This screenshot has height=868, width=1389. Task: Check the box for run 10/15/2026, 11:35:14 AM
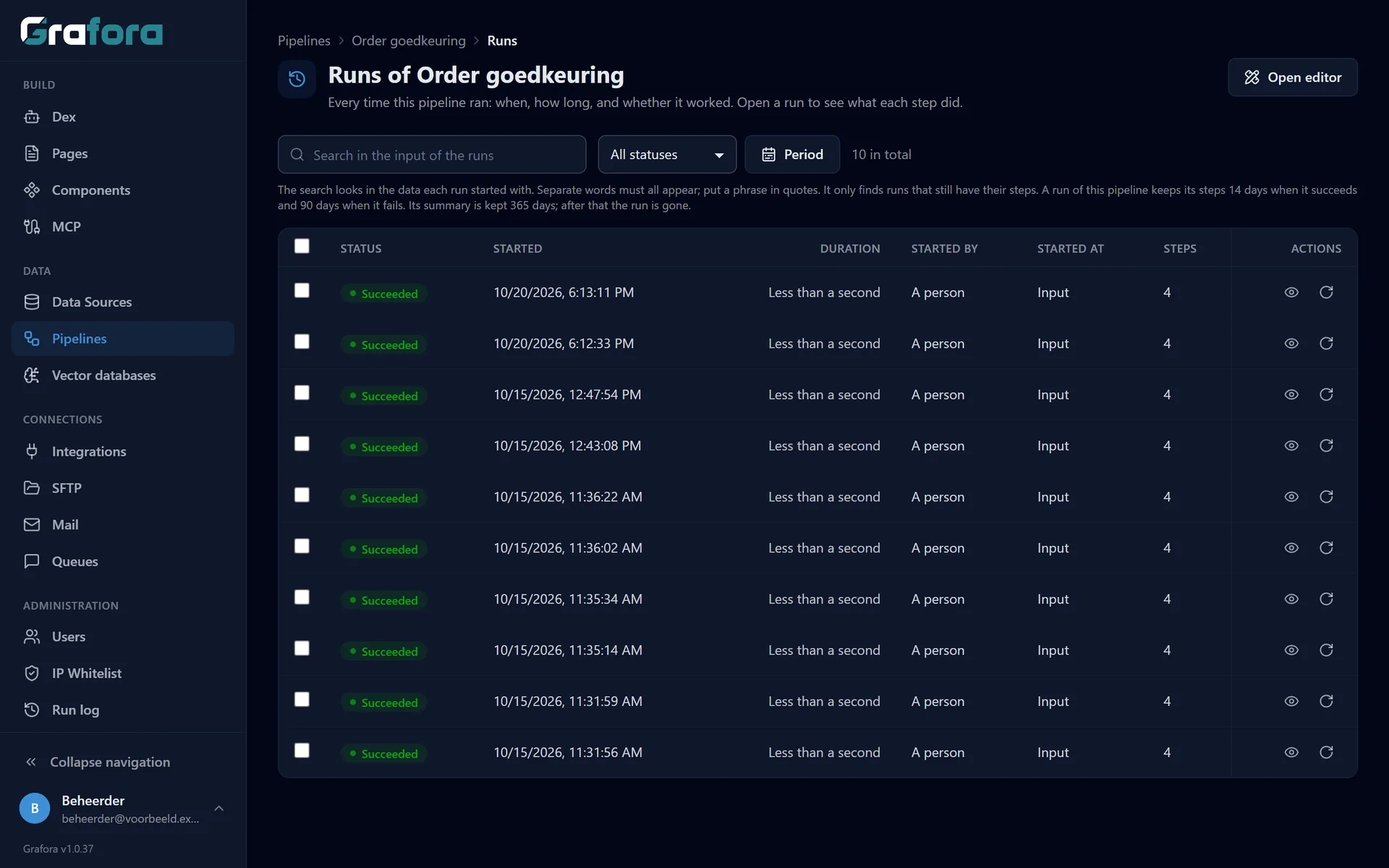pos(302,648)
